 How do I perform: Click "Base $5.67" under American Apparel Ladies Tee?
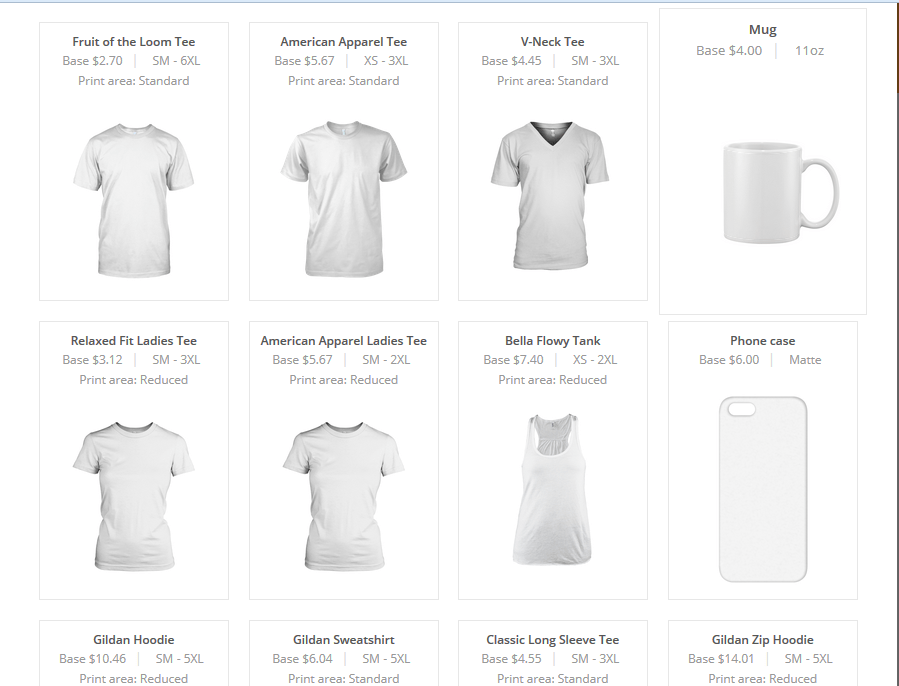(302, 360)
